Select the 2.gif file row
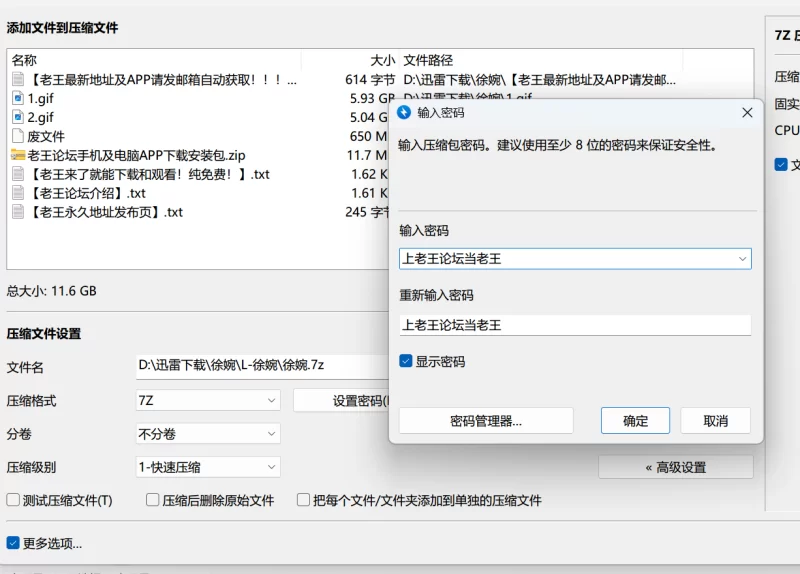The image size is (800, 574). (198, 117)
